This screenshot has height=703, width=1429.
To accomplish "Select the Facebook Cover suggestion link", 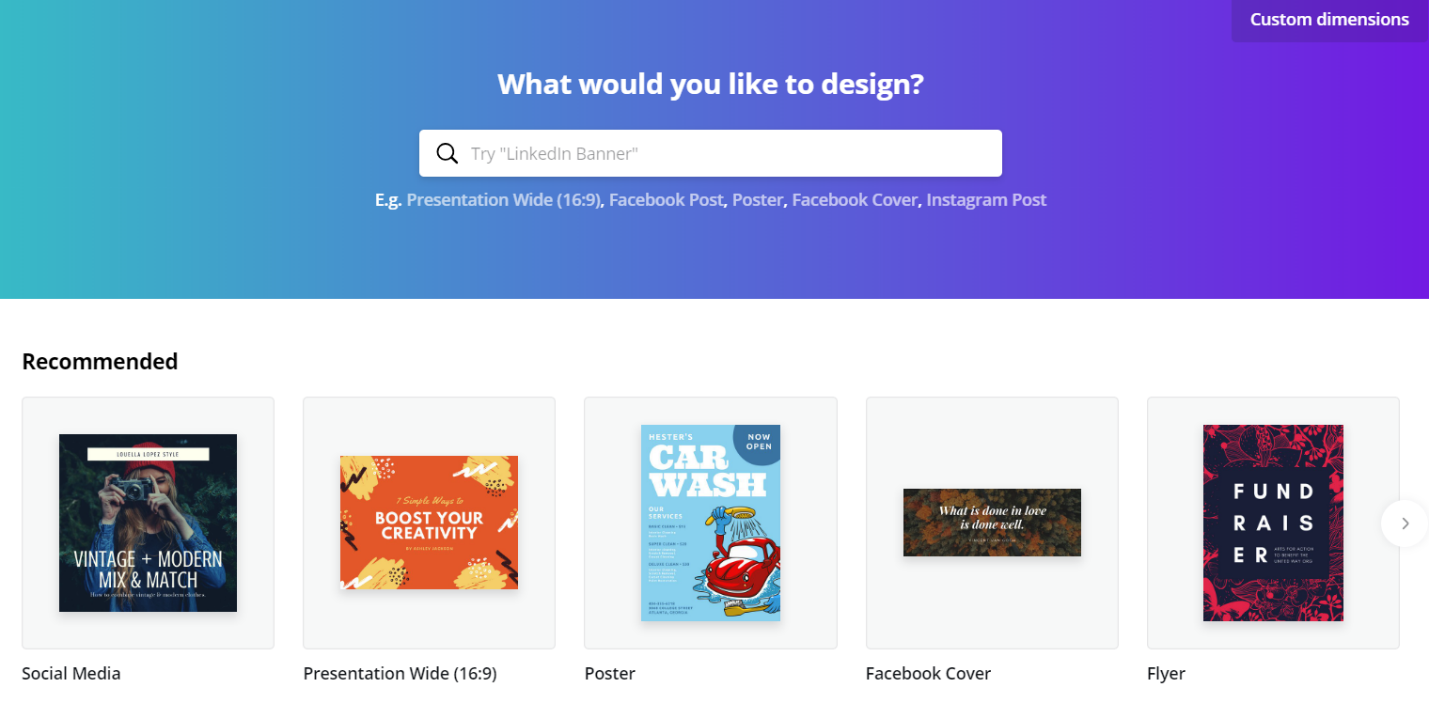I will pyautogui.click(x=854, y=200).
